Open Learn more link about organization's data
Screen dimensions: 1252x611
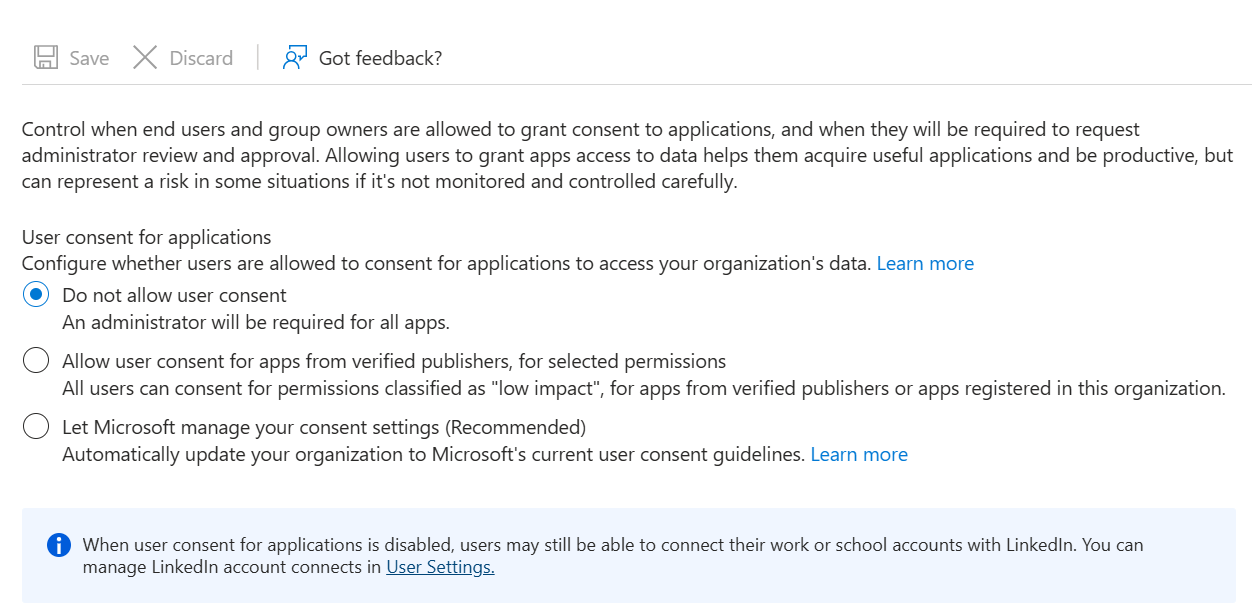(924, 263)
